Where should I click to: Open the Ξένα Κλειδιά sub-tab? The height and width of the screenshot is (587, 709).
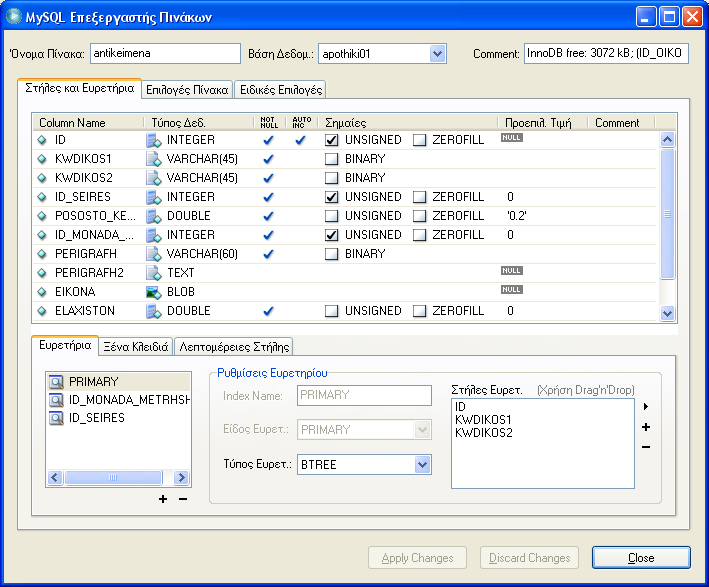[x=136, y=347]
